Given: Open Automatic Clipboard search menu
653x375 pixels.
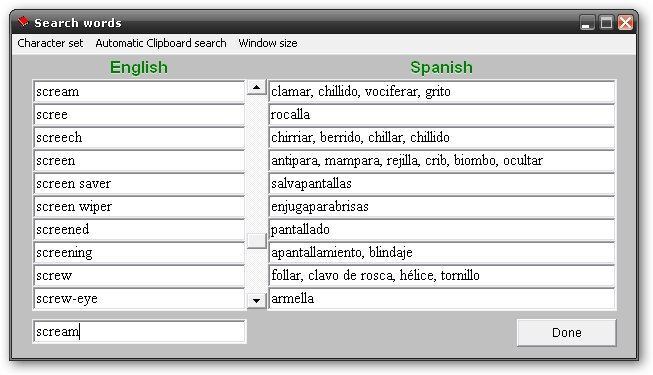Looking at the screenshot, I should pyautogui.click(x=161, y=43).
